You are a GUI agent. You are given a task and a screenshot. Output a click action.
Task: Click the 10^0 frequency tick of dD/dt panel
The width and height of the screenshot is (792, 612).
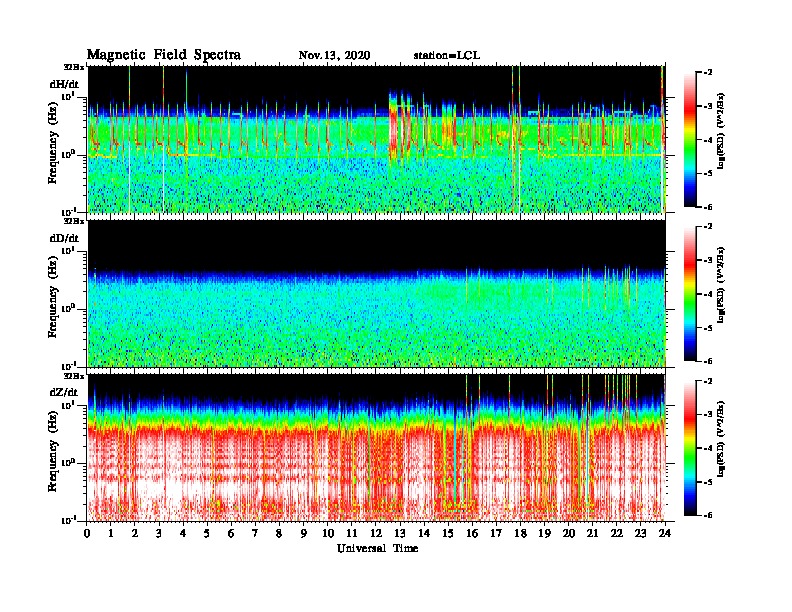tap(69, 308)
